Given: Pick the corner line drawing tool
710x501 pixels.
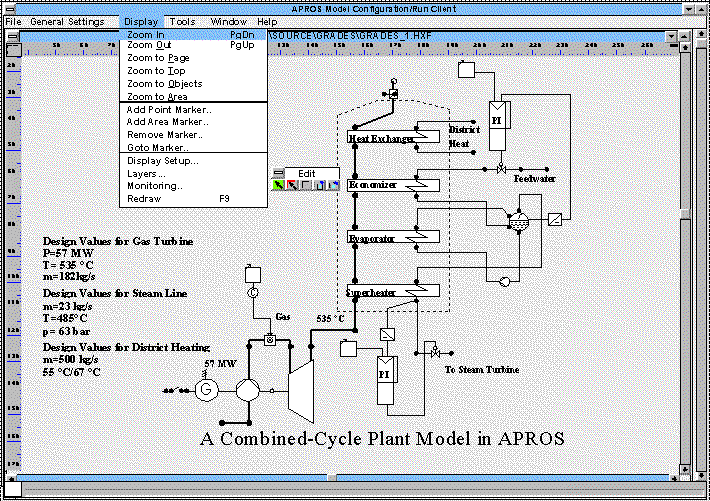Looking at the screenshot, I should [306, 185].
